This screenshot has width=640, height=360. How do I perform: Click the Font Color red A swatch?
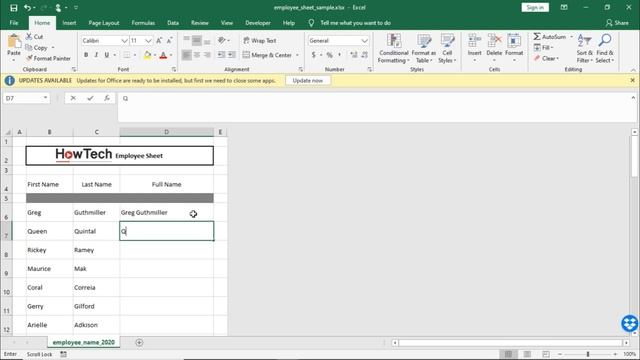(163, 55)
